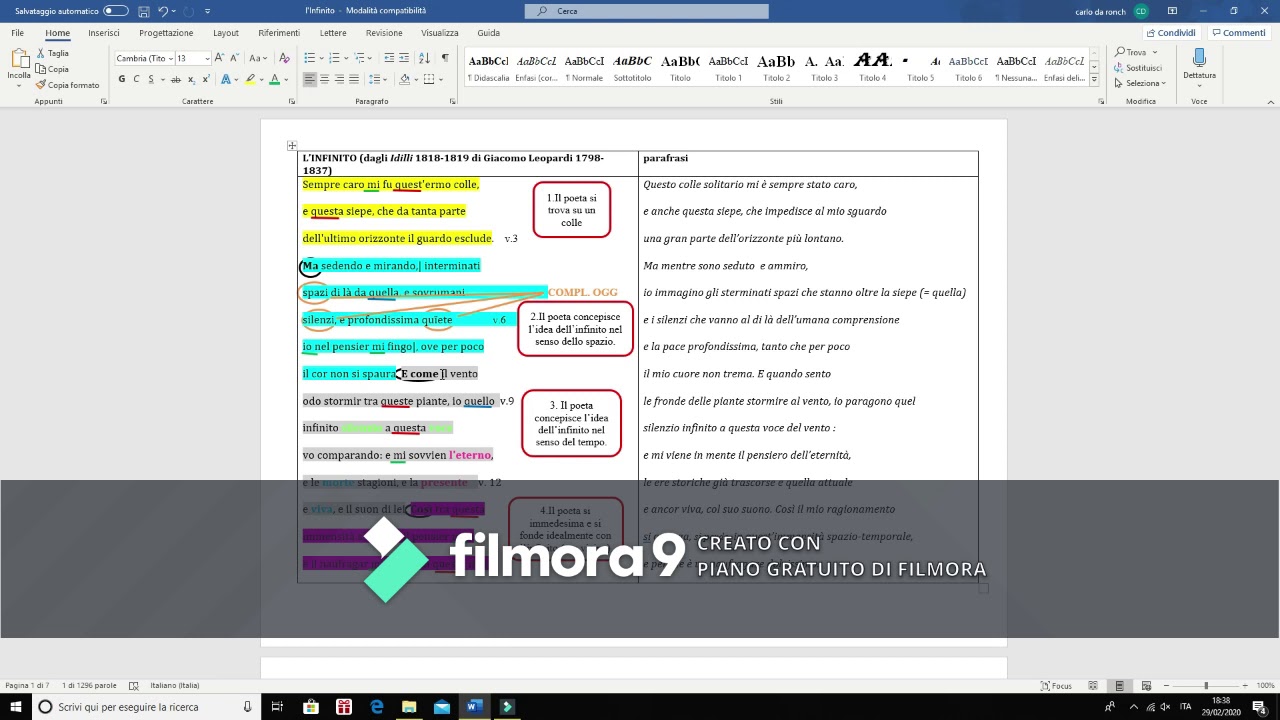Open the Commenti pane button
Image resolution: width=1280 pixels, height=720 pixels.
pyautogui.click(x=1239, y=33)
